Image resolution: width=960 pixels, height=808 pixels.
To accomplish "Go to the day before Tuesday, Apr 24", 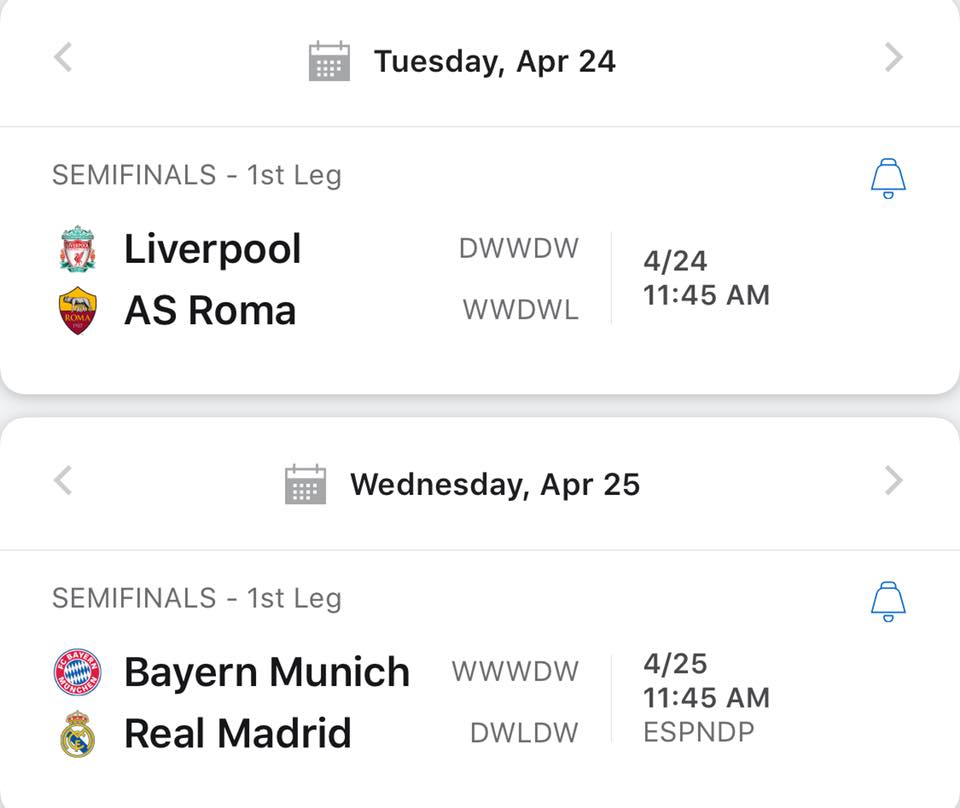I will click(63, 57).
